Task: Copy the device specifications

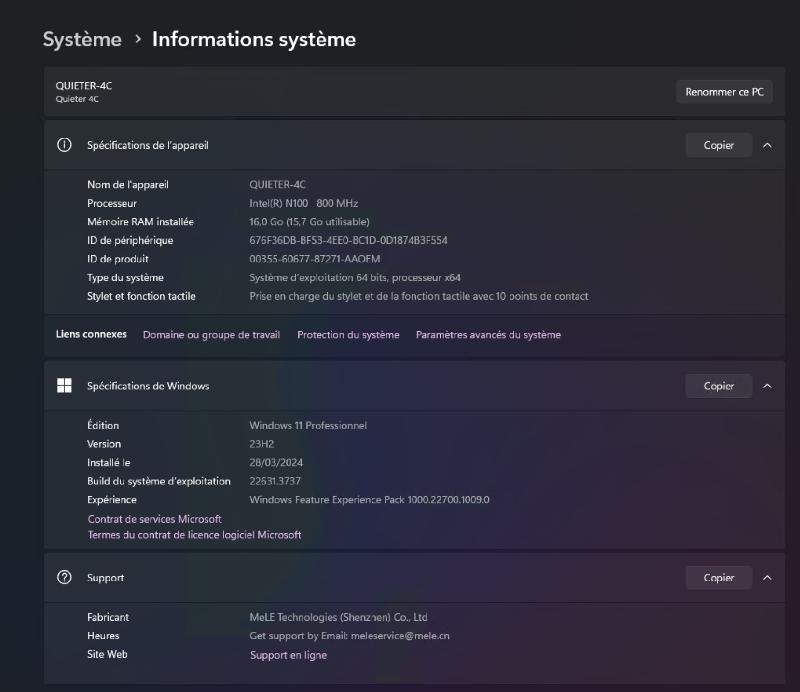Action: tap(718, 145)
